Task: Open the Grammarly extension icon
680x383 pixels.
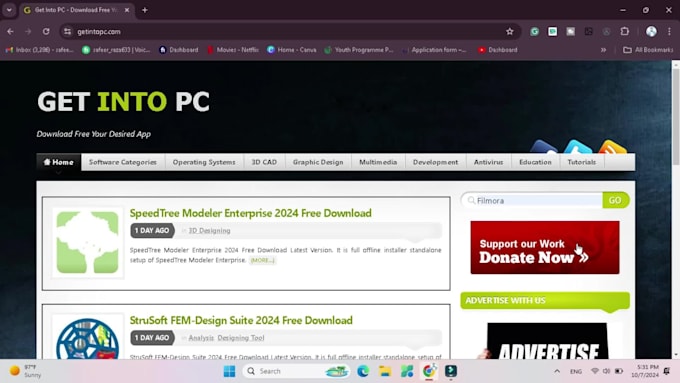Action: coord(535,32)
